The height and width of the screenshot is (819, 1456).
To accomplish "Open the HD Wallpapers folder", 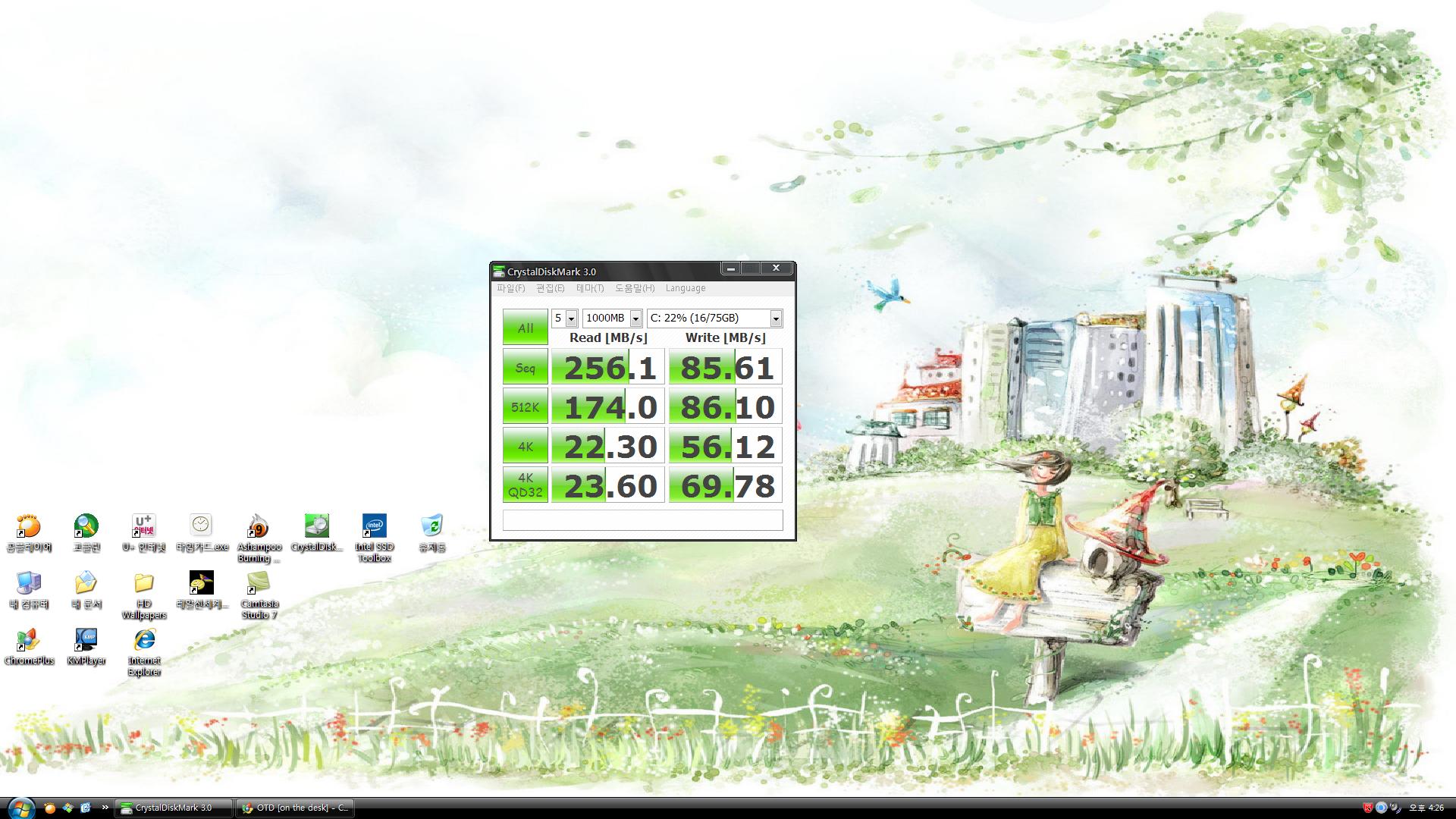I will pos(144,595).
